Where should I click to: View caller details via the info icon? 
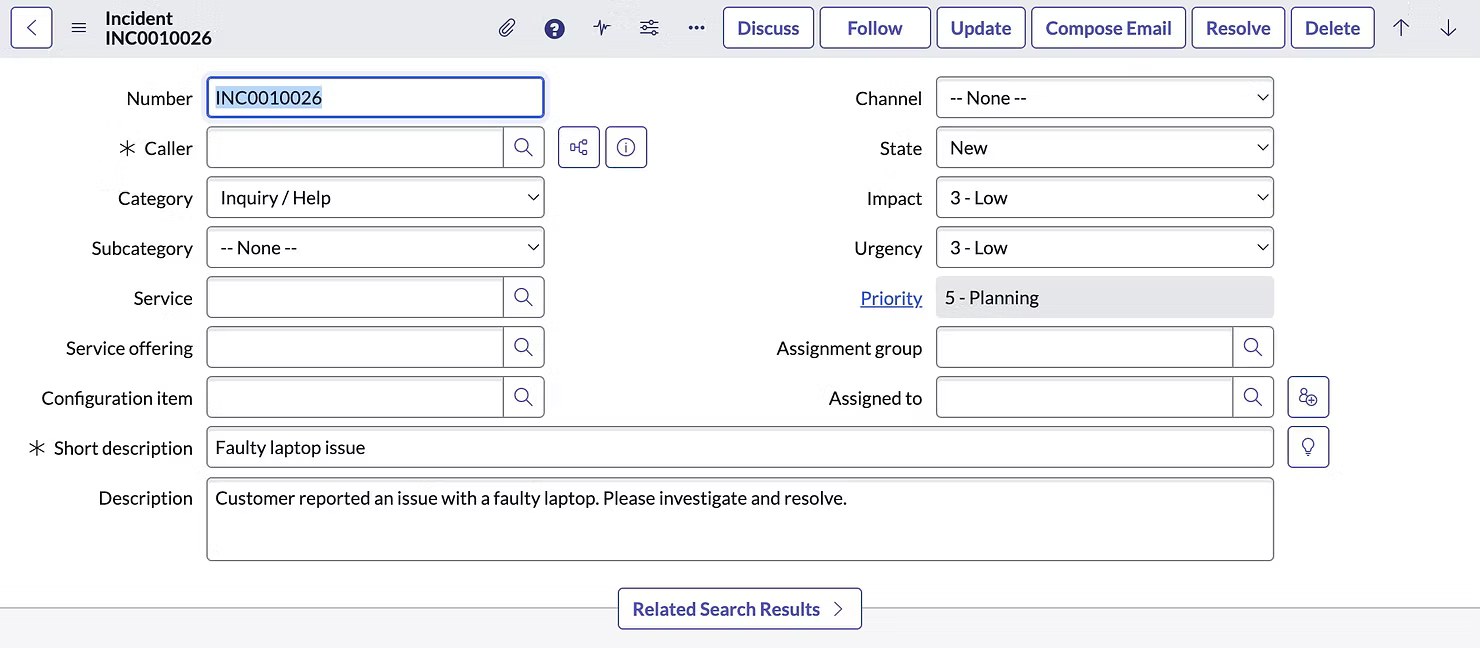click(626, 147)
